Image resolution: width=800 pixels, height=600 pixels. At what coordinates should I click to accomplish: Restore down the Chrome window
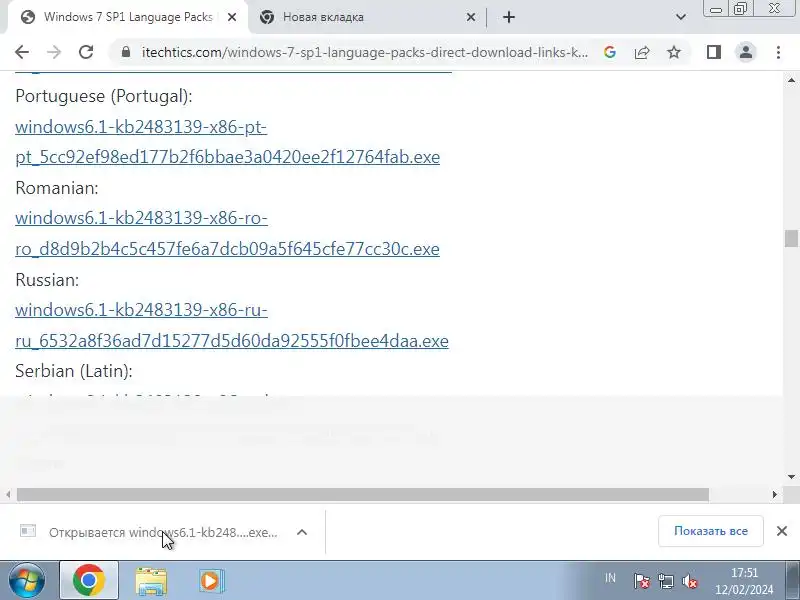click(x=740, y=9)
